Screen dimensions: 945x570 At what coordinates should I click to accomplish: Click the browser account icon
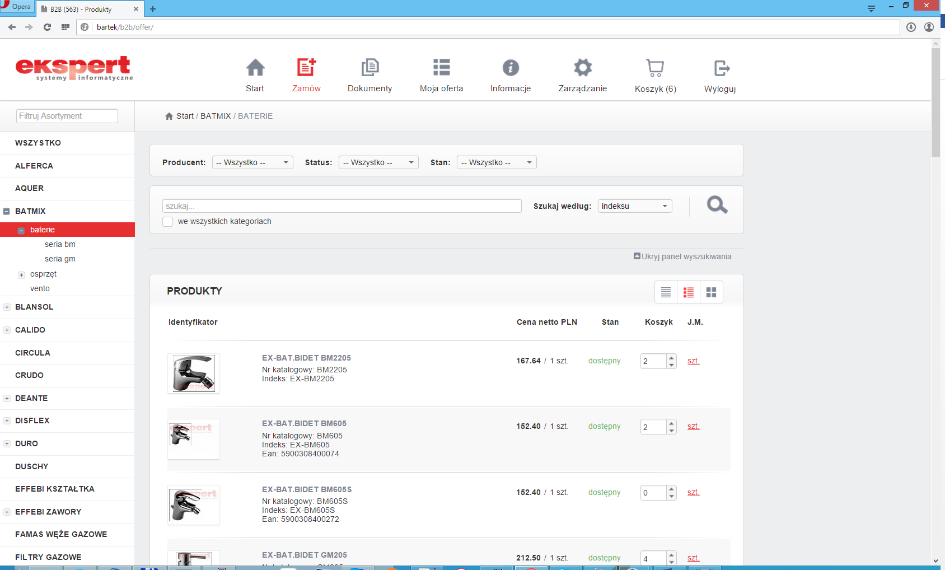929,27
